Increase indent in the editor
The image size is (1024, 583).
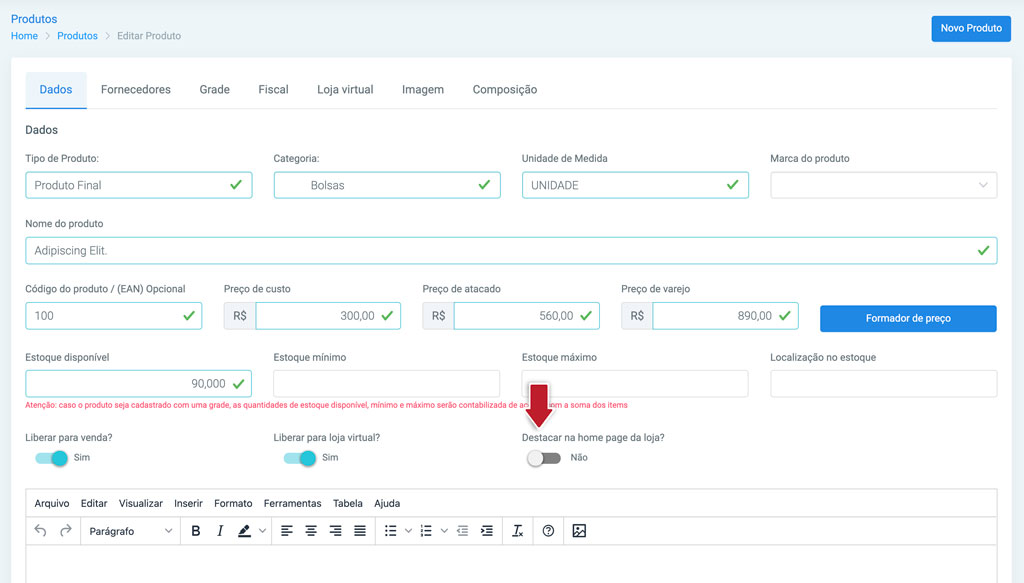click(x=487, y=531)
